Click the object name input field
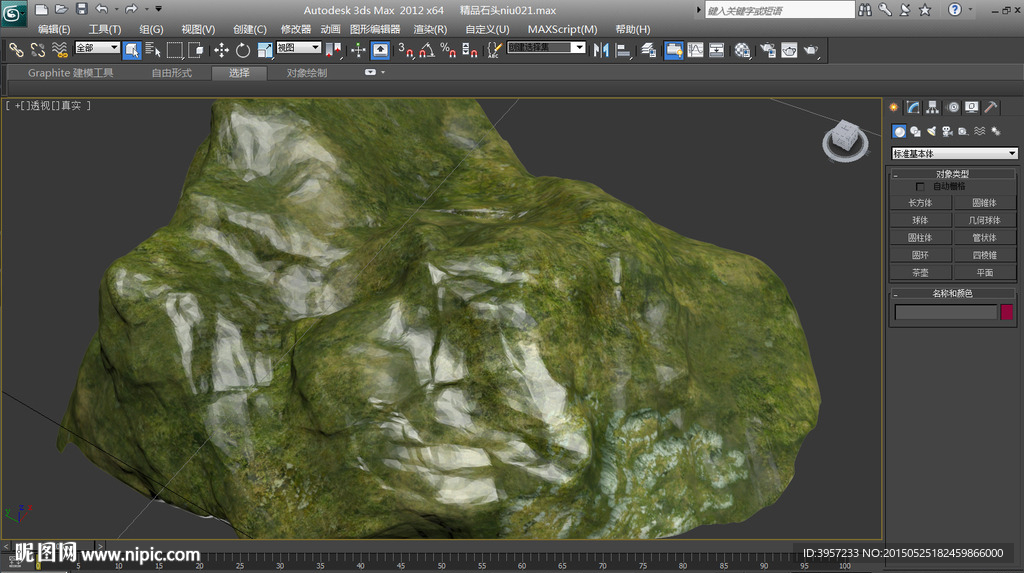Viewport: 1024px width, 573px height. coord(946,312)
